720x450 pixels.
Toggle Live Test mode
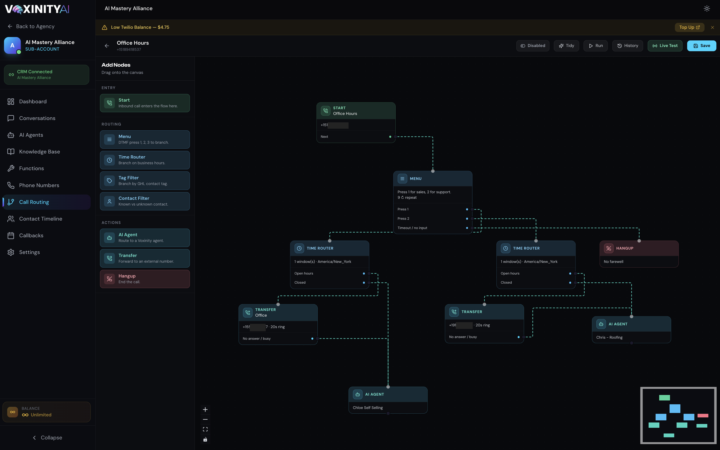(x=665, y=46)
